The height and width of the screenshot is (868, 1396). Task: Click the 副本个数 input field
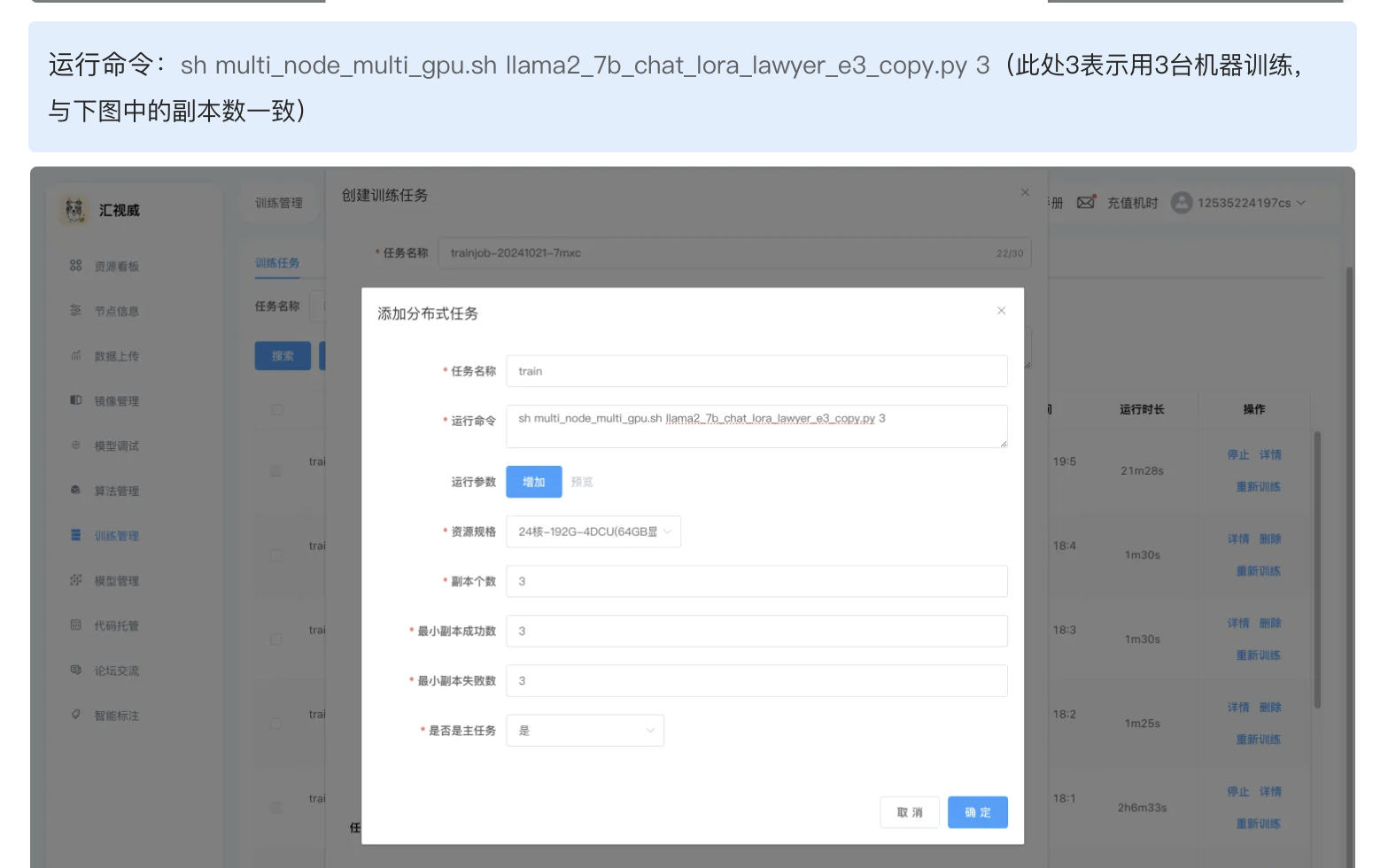(756, 581)
